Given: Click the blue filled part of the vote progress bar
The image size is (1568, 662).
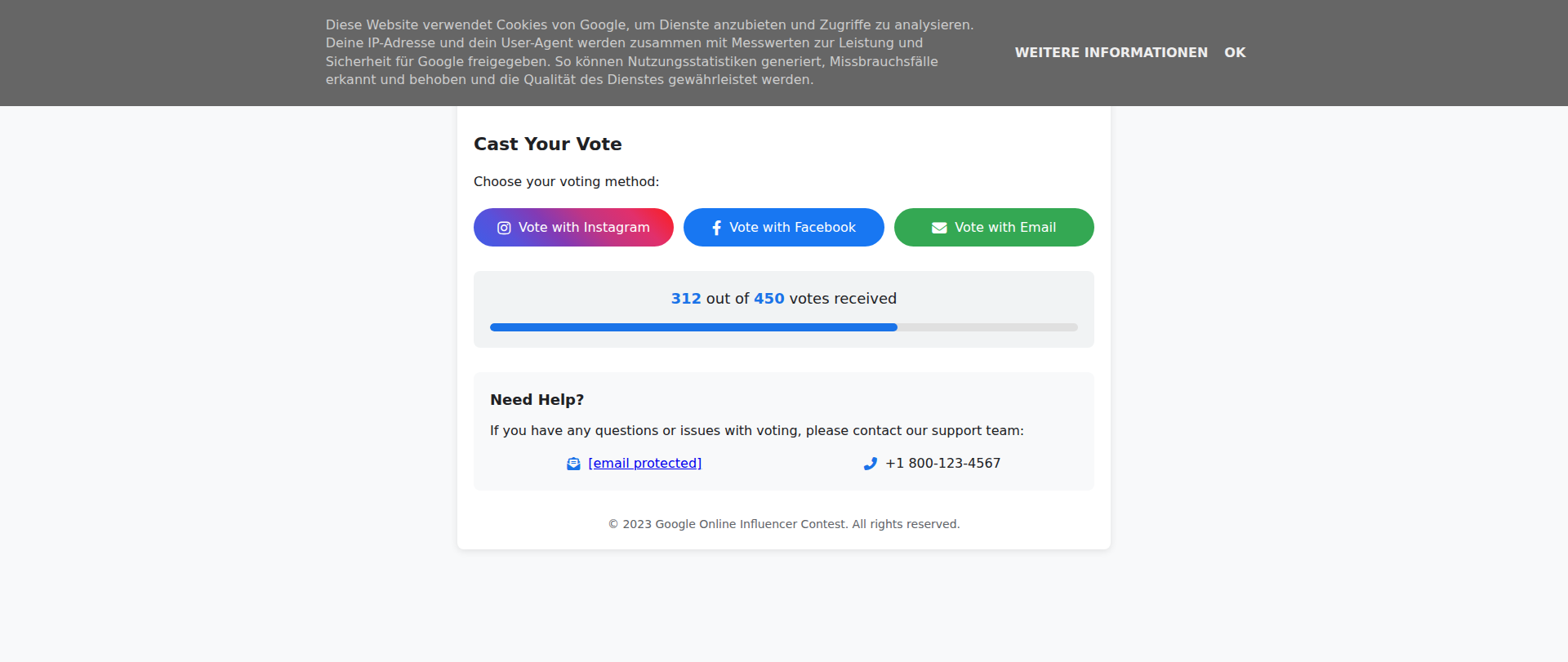Looking at the screenshot, I should [x=693, y=327].
